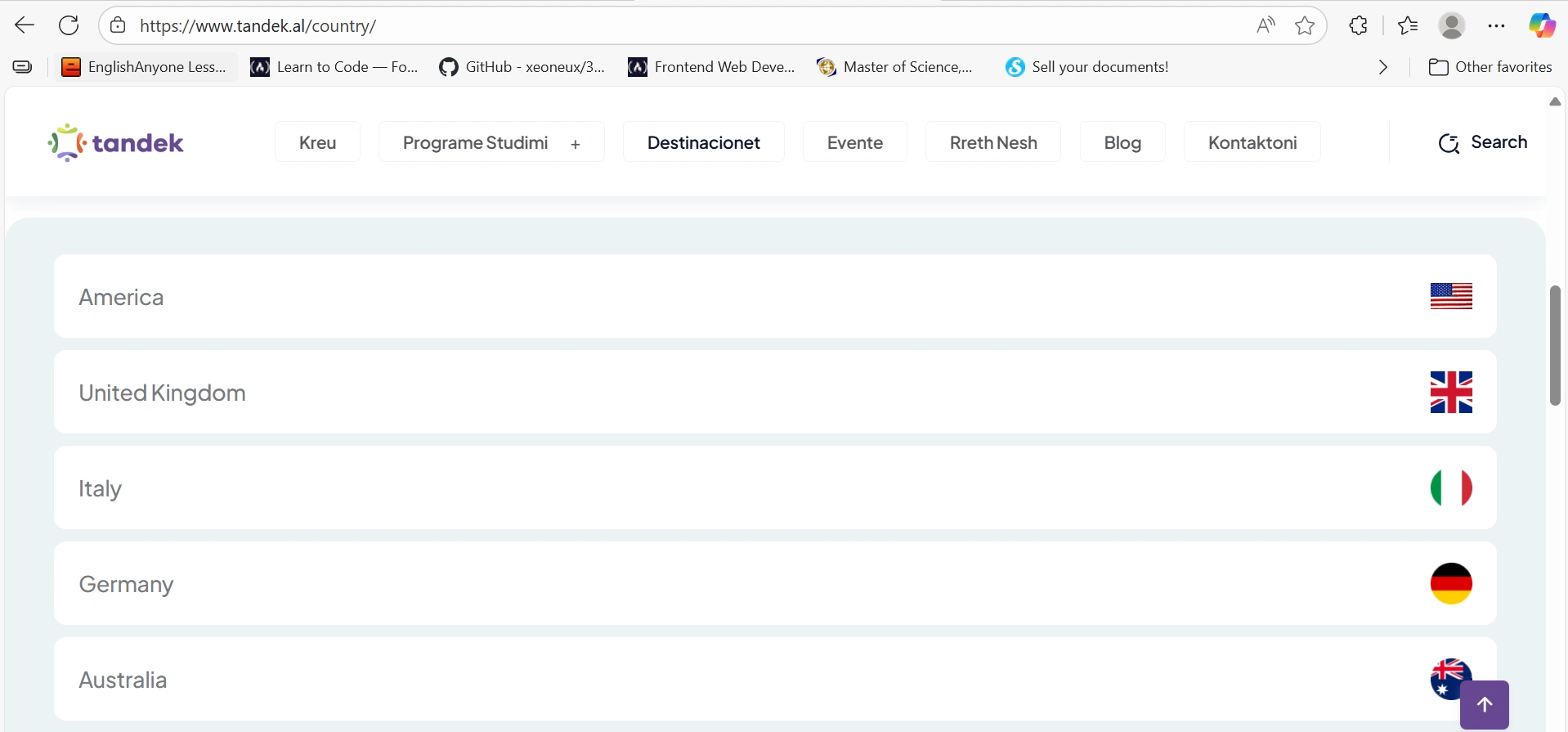Image resolution: width=1568 pixels, height=732 pixels.
Task: Open the Destinacionet menu item
Action: point(703,142)
